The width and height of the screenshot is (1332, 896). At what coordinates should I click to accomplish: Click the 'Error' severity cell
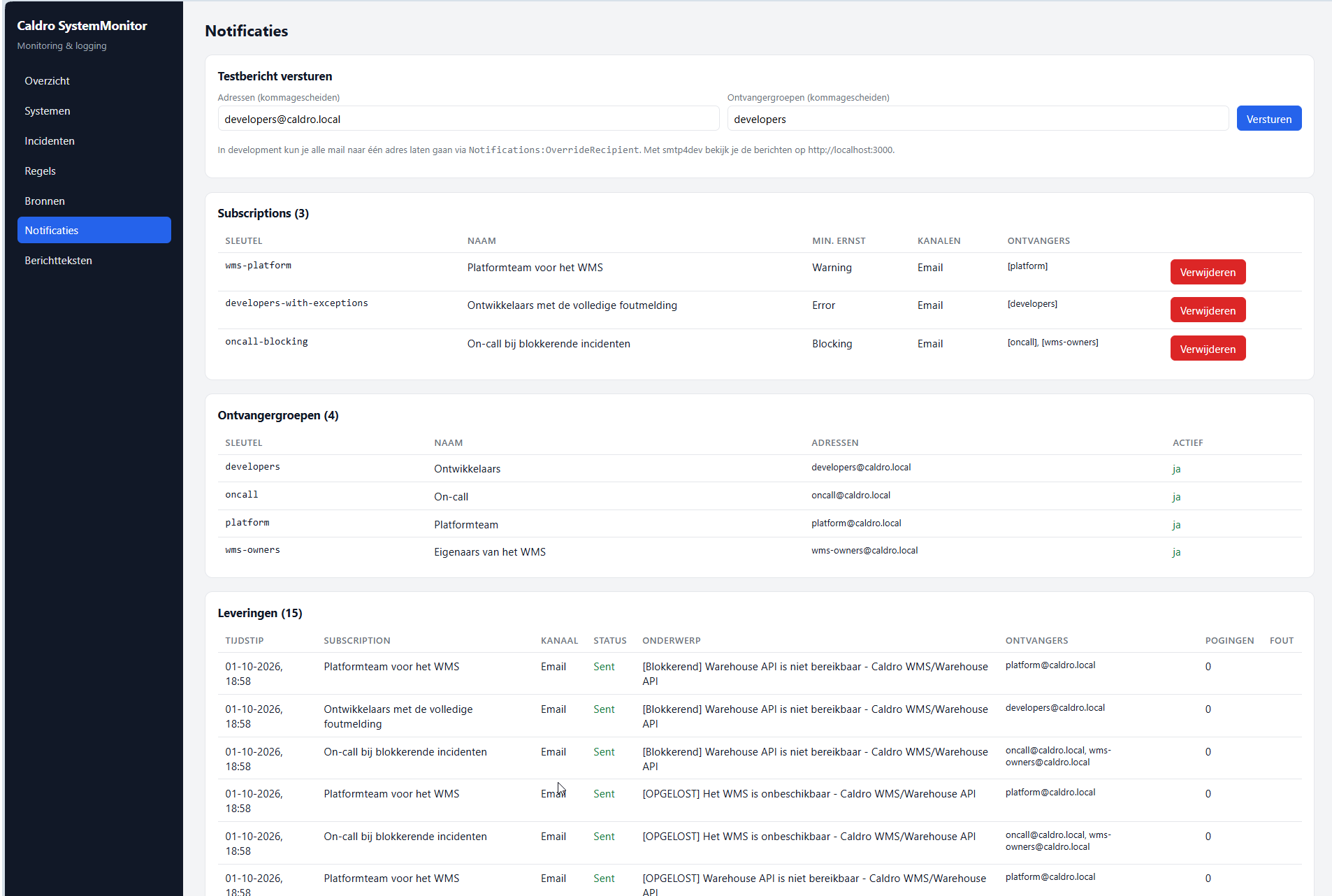tap(823, 305)
